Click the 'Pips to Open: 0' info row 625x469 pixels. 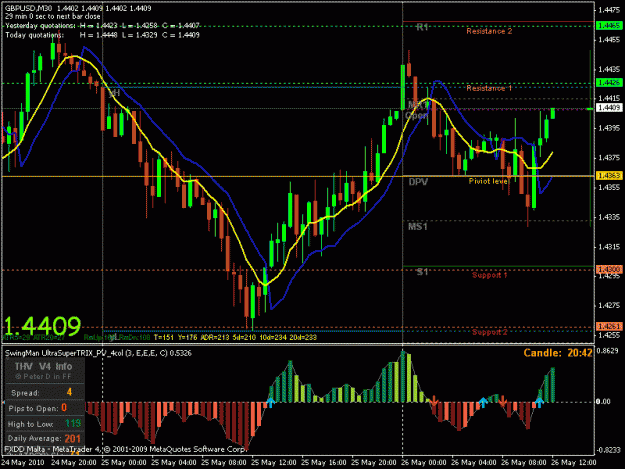click(45, 408)
